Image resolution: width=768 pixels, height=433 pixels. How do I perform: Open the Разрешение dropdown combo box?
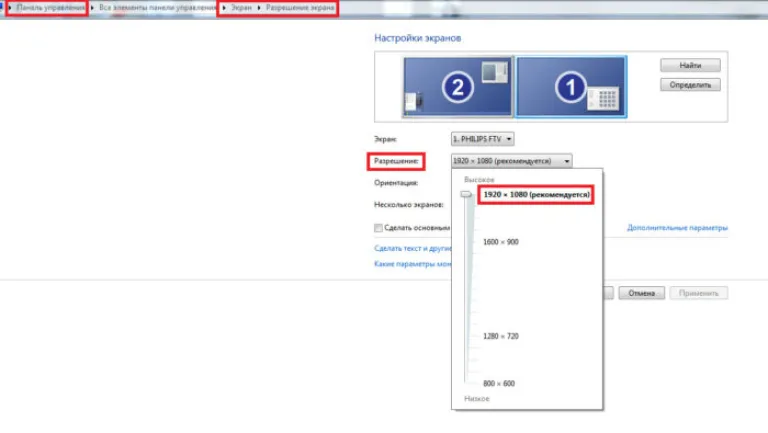[511, 161]
